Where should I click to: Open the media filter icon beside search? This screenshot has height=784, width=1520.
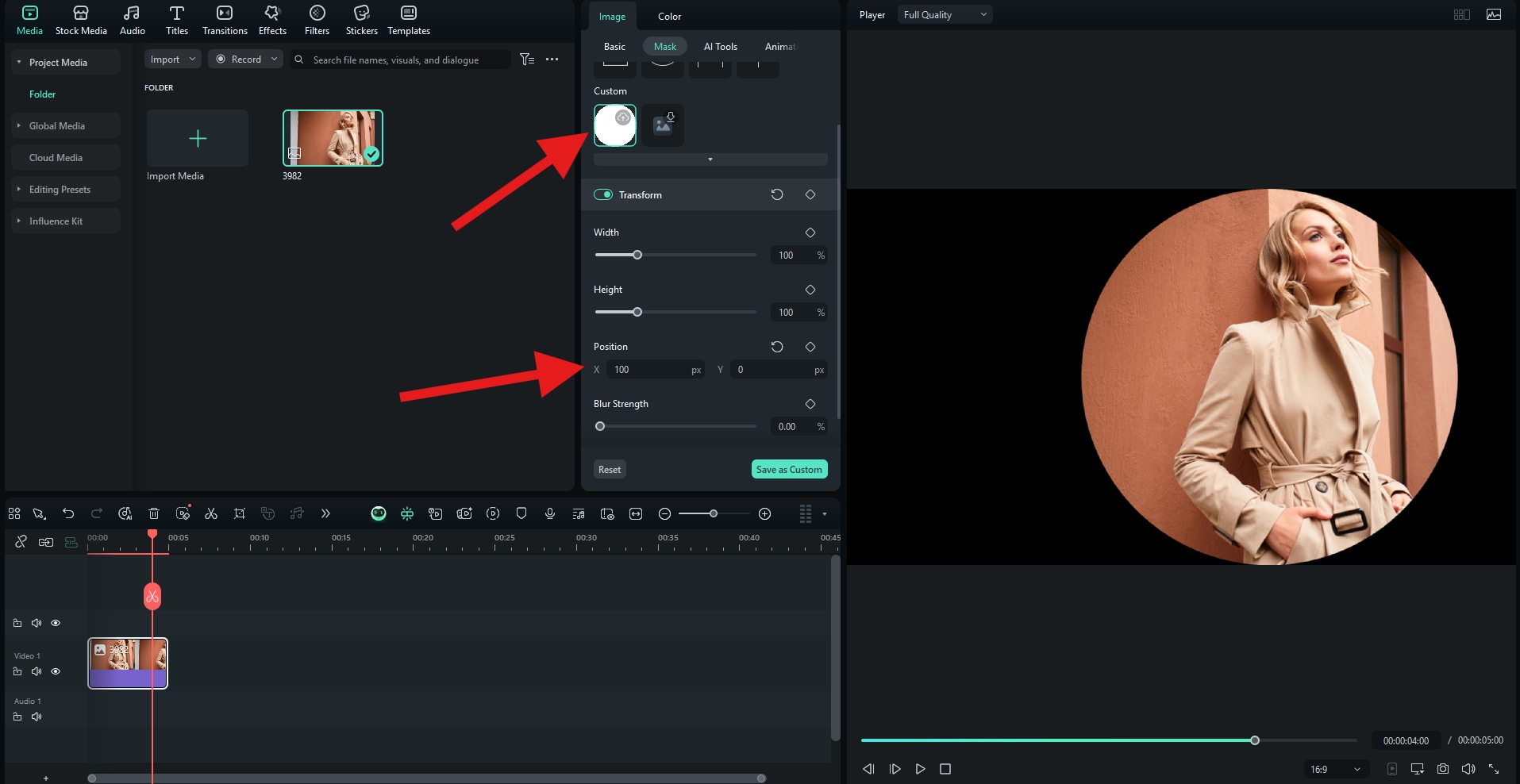tap(527, 60)
